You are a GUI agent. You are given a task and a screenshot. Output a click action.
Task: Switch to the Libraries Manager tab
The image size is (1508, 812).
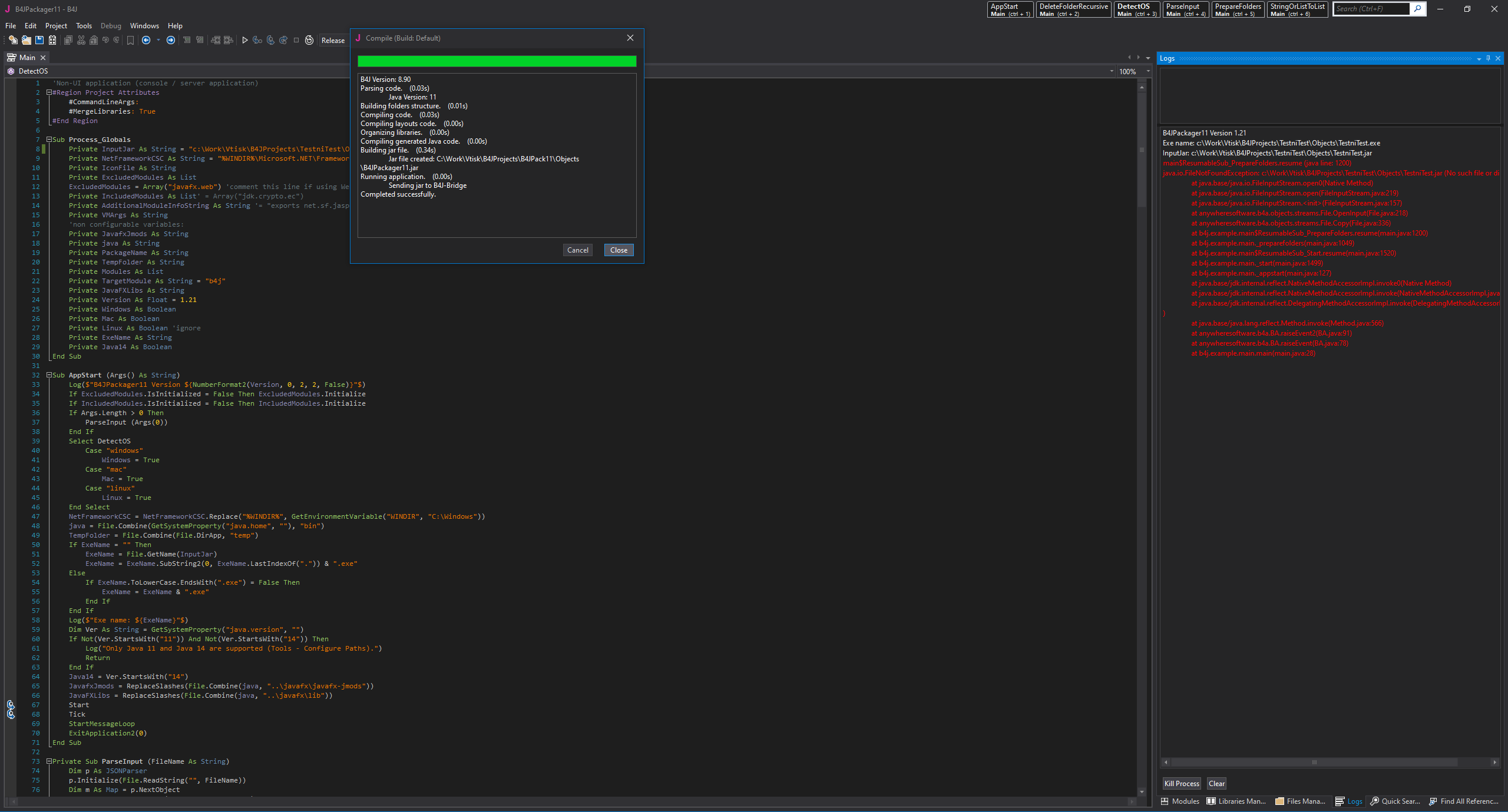click(1236, 801)
